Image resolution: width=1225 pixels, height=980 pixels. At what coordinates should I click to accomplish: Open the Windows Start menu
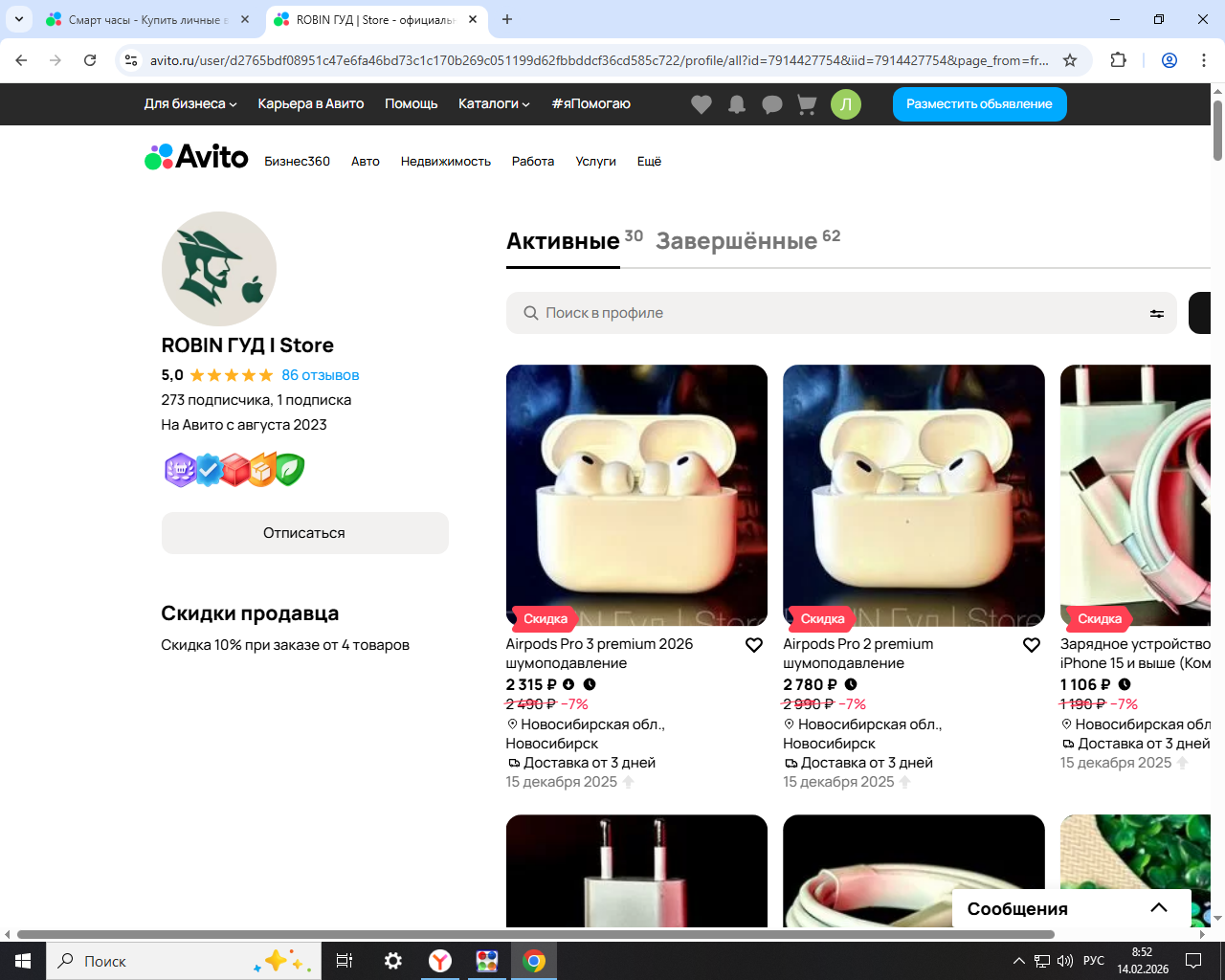click(x=23, y=961)
